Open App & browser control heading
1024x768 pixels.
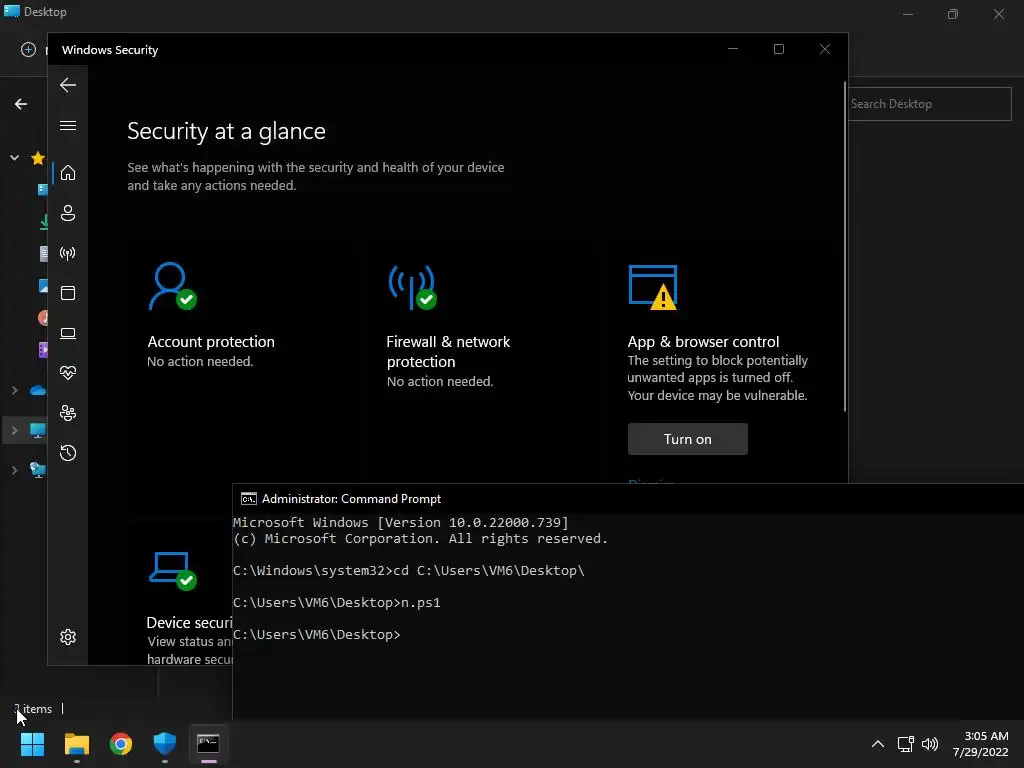coord(703,342)
